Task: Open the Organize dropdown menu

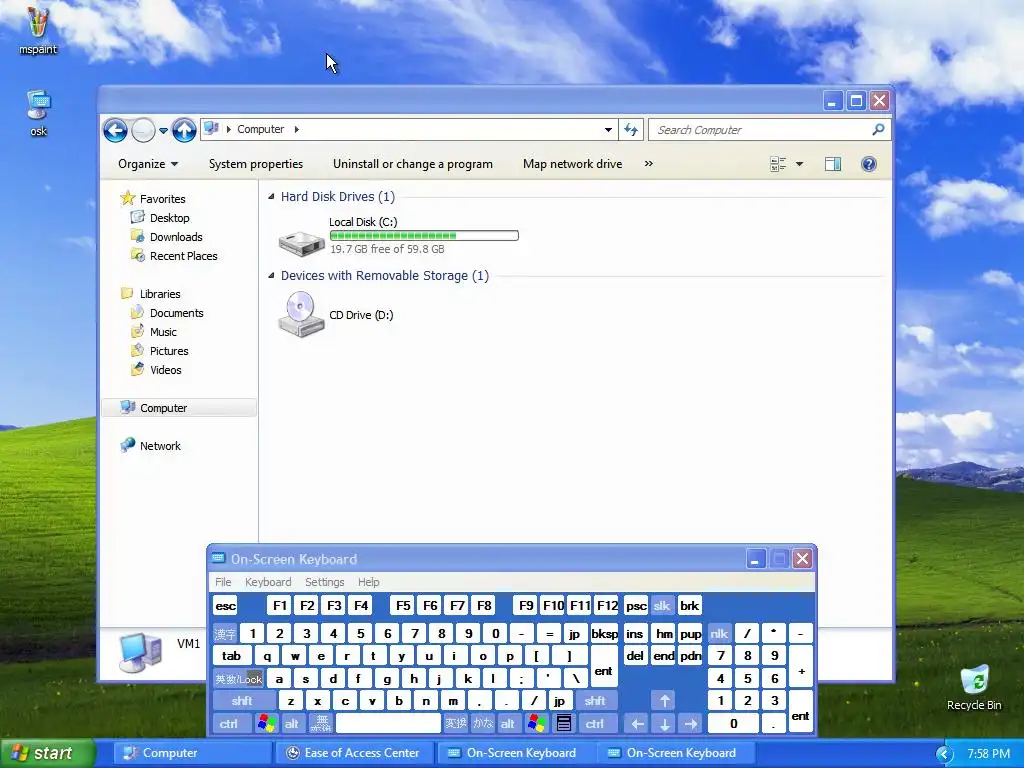Action: (148, 164)
